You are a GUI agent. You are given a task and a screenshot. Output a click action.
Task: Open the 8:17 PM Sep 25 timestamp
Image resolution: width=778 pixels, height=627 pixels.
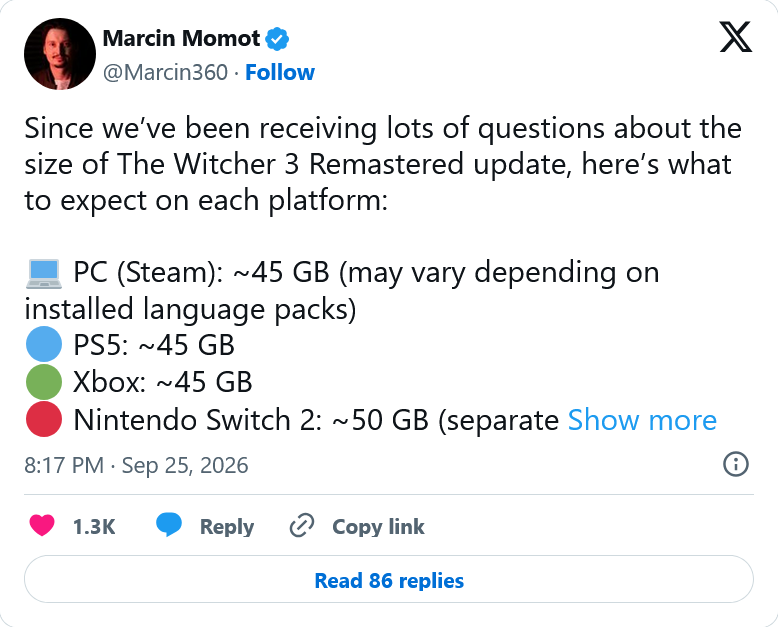click(x=136, y=465)
